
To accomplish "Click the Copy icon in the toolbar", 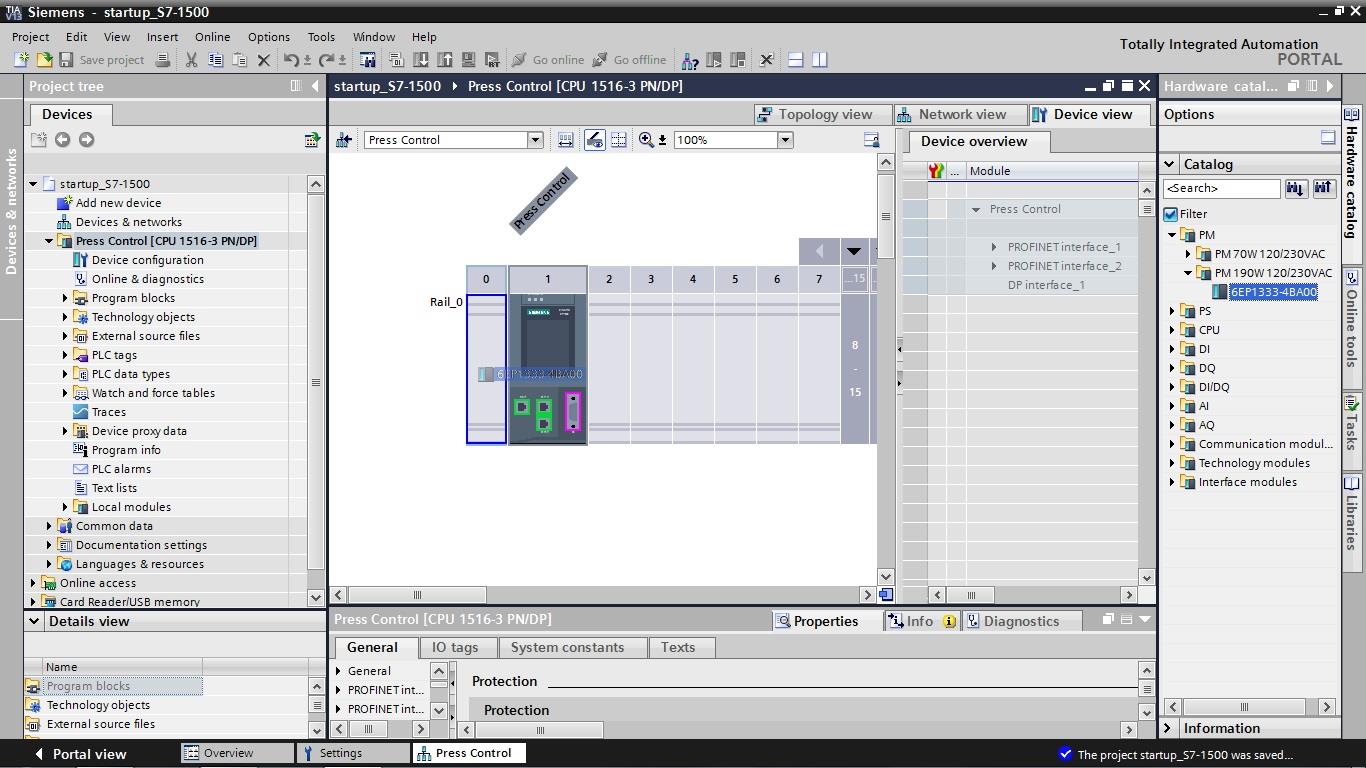I will (x=215, y=60).
